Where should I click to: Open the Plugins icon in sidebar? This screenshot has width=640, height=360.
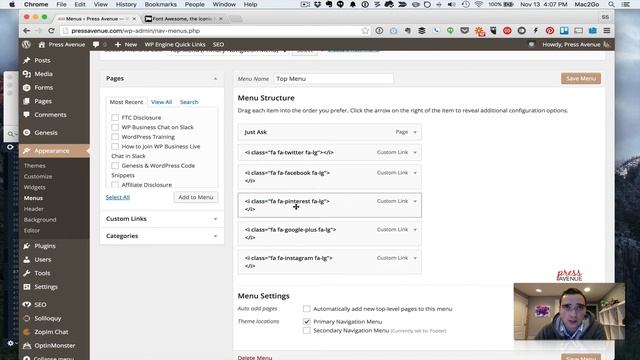pyautogui.click(x=27, y=246)
